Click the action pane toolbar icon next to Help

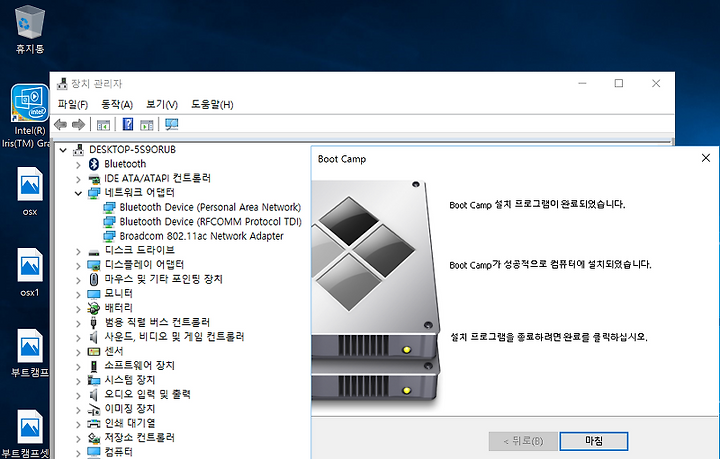coord(147,124)
